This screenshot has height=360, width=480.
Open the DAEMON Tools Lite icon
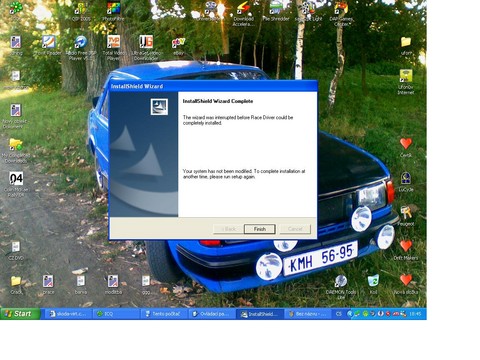pos(341,287)
